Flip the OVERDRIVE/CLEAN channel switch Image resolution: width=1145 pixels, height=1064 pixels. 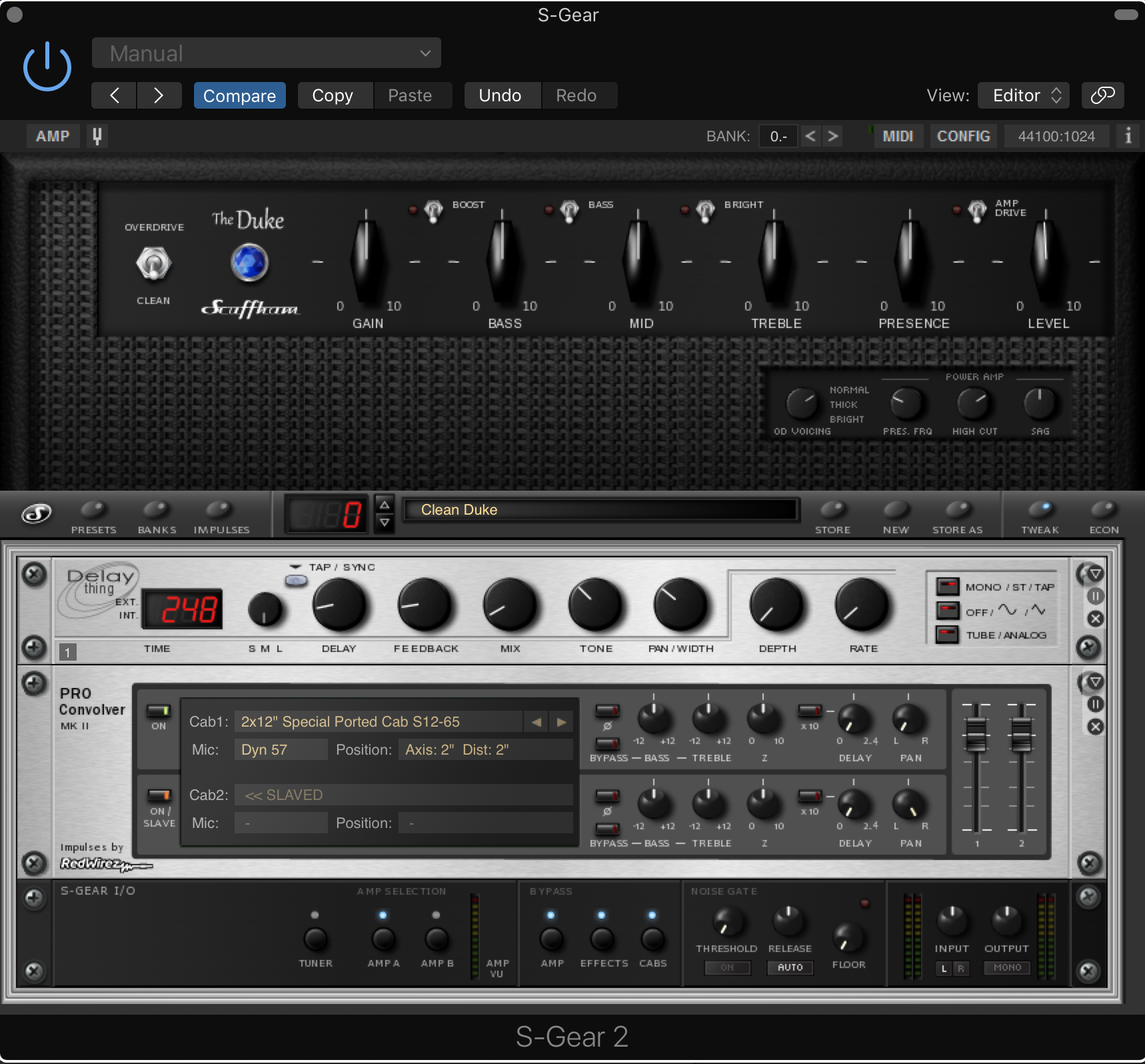154,264
